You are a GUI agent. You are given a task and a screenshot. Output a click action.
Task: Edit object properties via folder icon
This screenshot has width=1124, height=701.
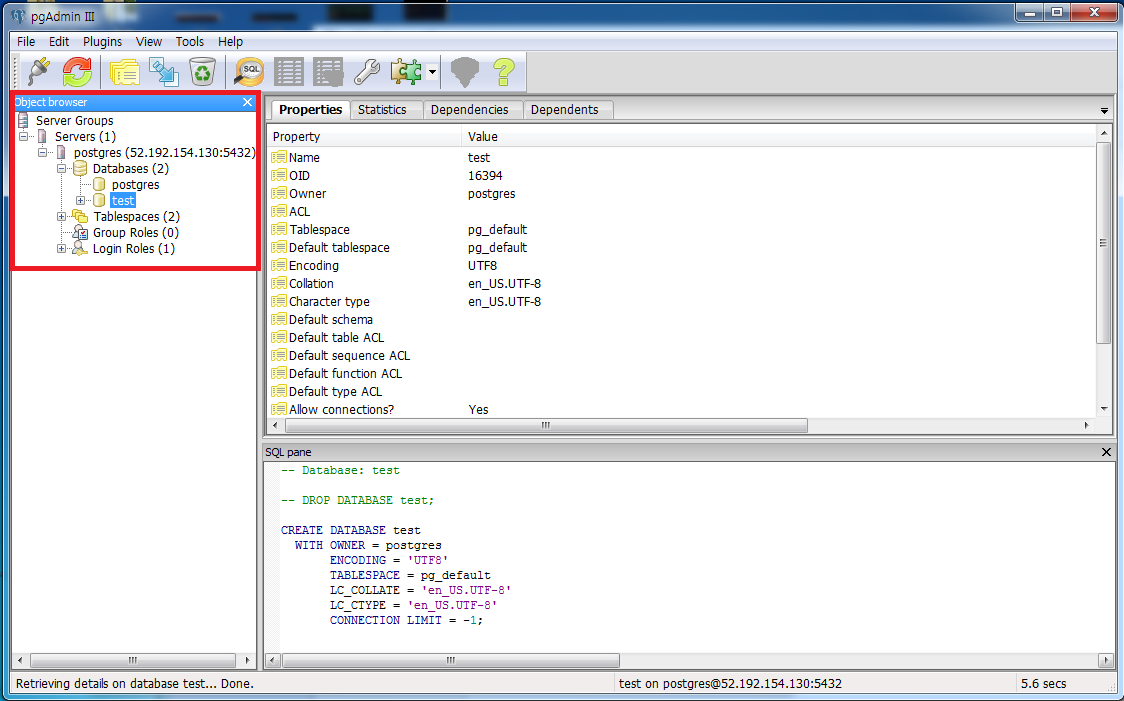[x=124, y=71]
